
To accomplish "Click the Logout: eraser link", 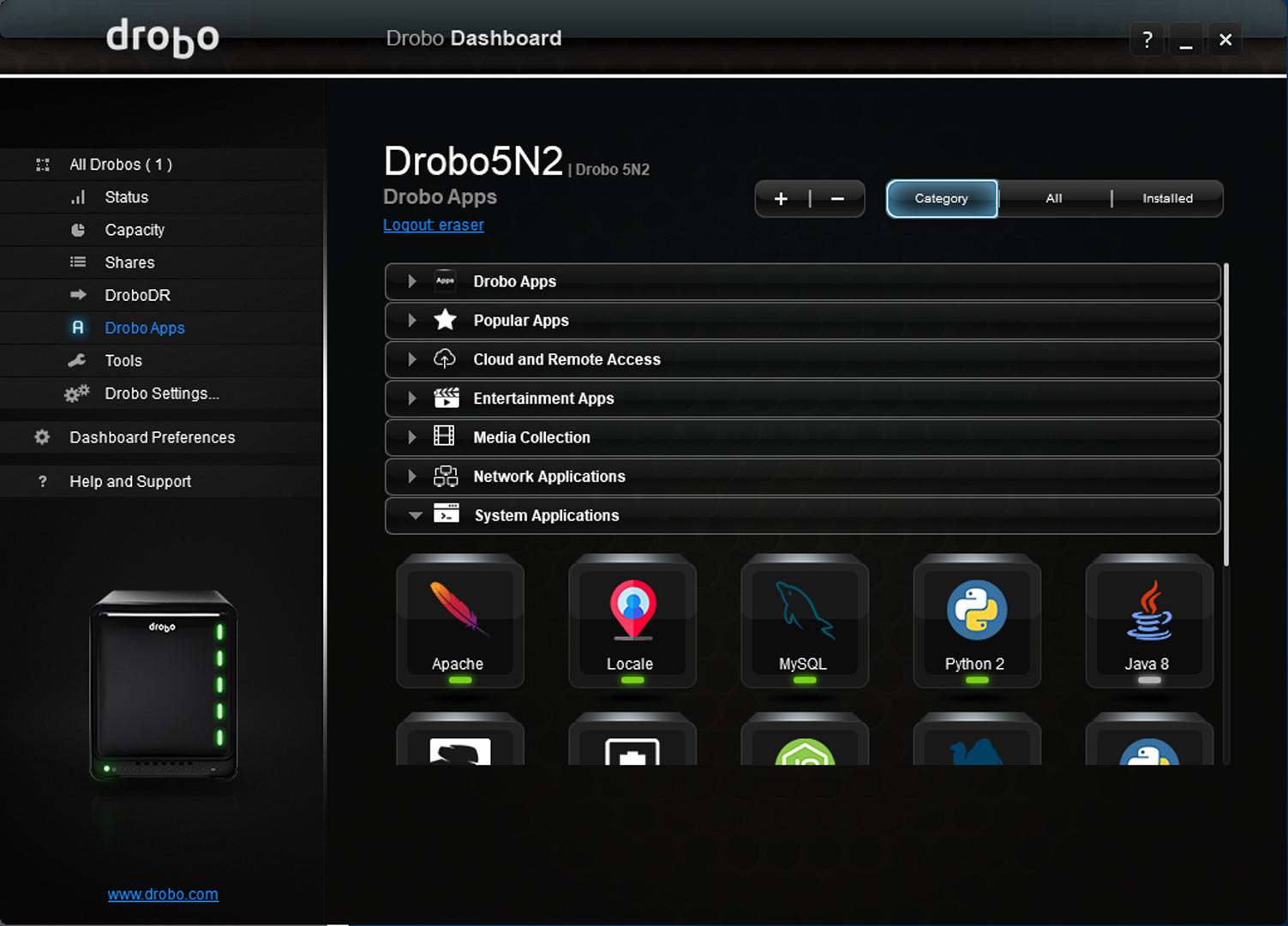I will pyautogui.click(x=434, y=225).
